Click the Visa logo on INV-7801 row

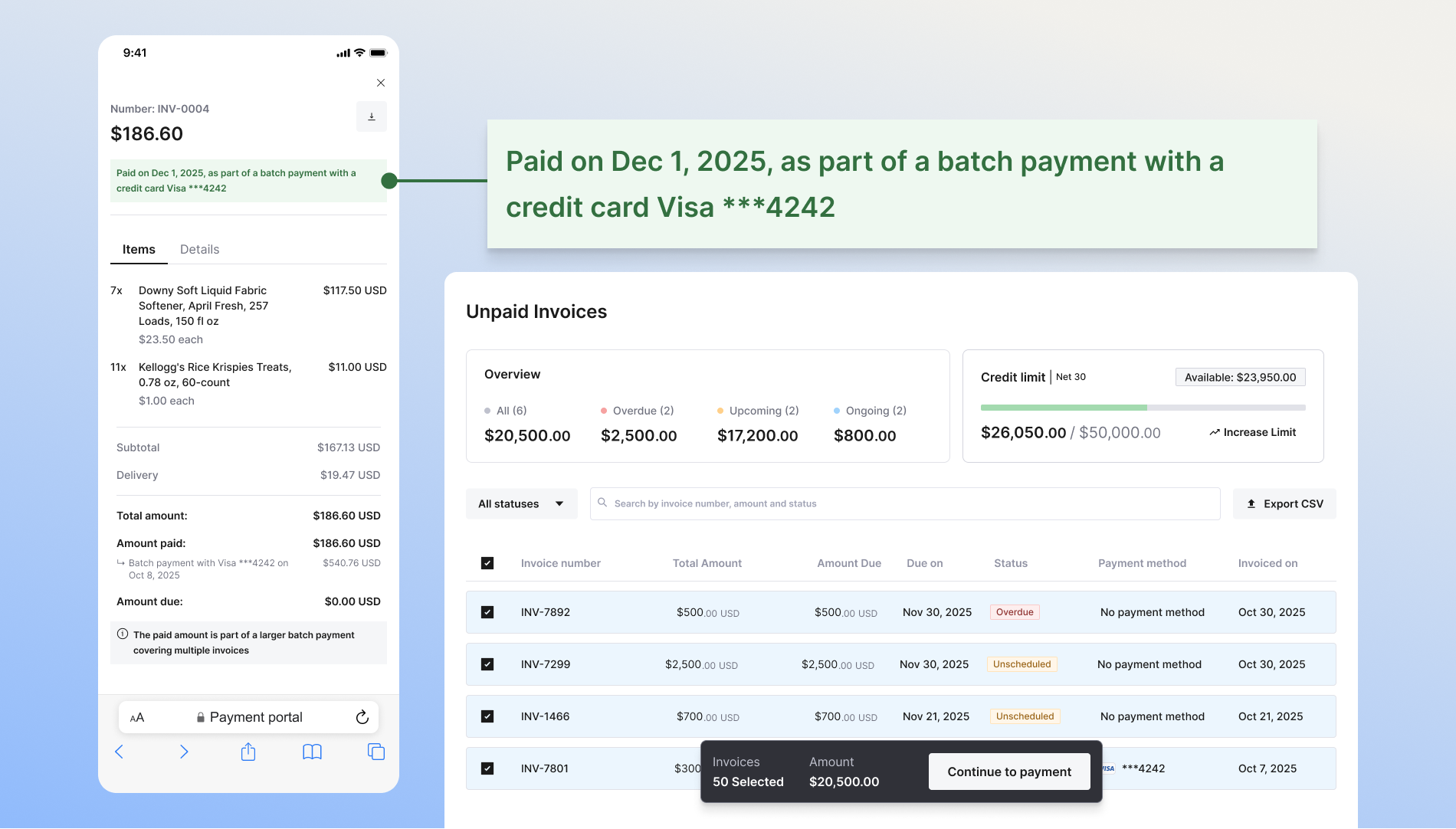pos(1108,768)
